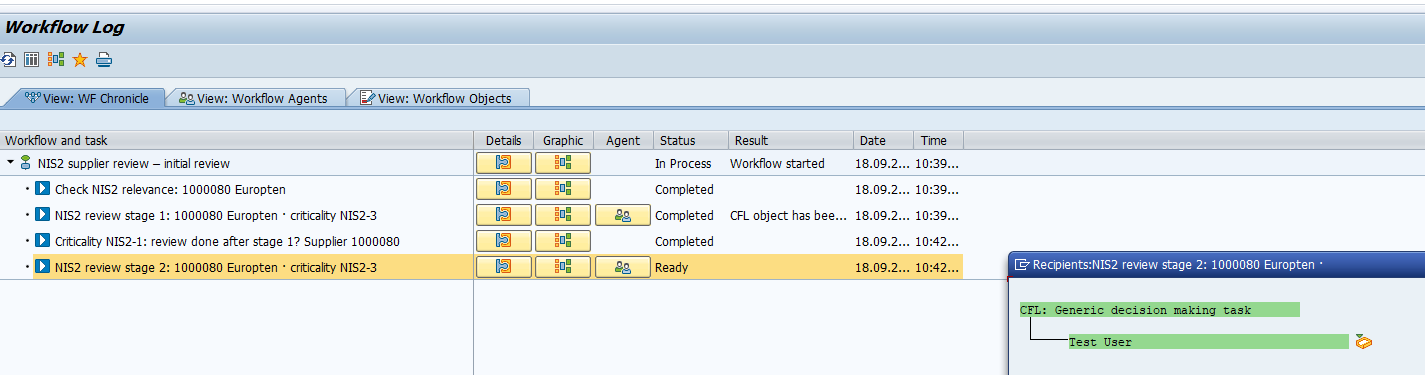Click Workflow started result cell

tap(777, 163)
